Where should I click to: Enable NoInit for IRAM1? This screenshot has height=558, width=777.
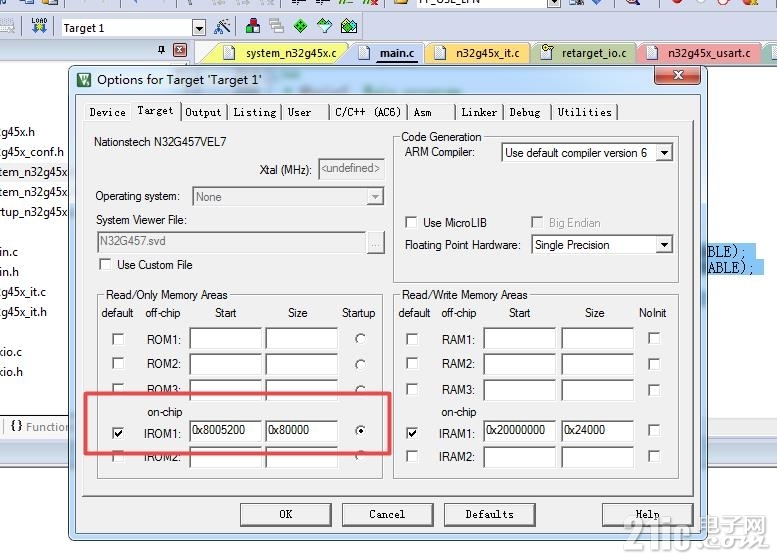pos(654,430)
